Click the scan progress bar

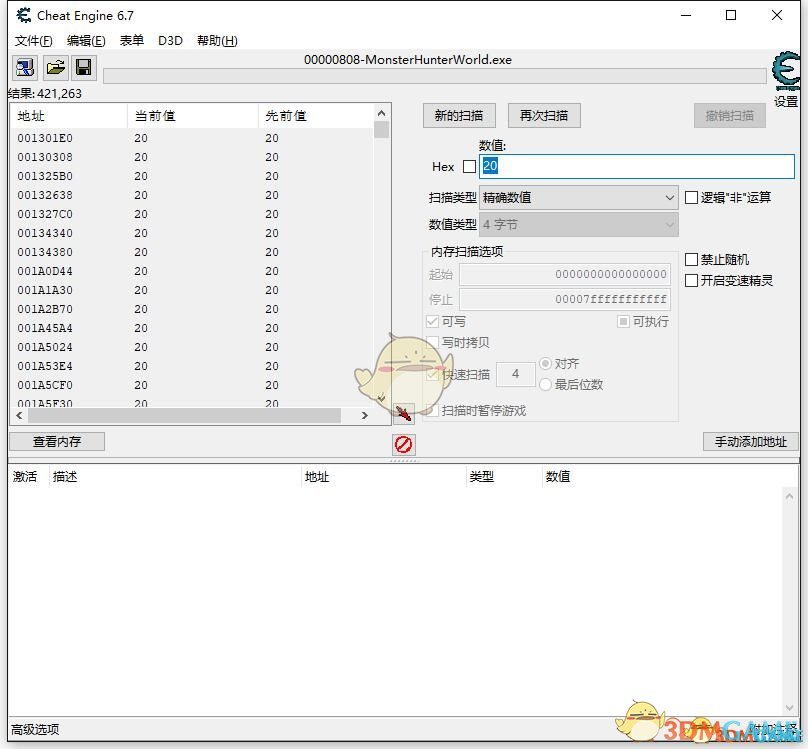click(435, 76)
